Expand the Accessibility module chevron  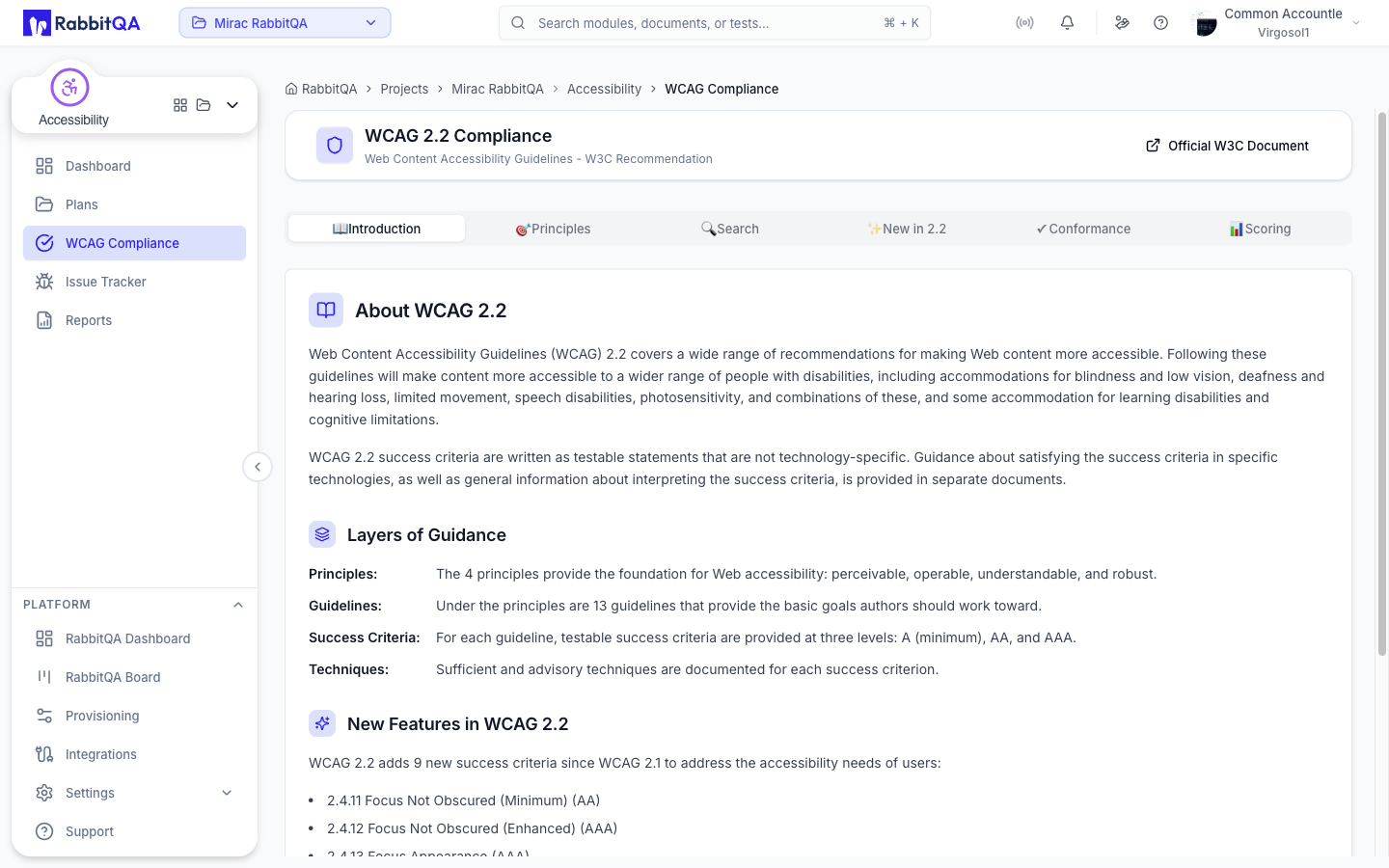coord(232,105)
